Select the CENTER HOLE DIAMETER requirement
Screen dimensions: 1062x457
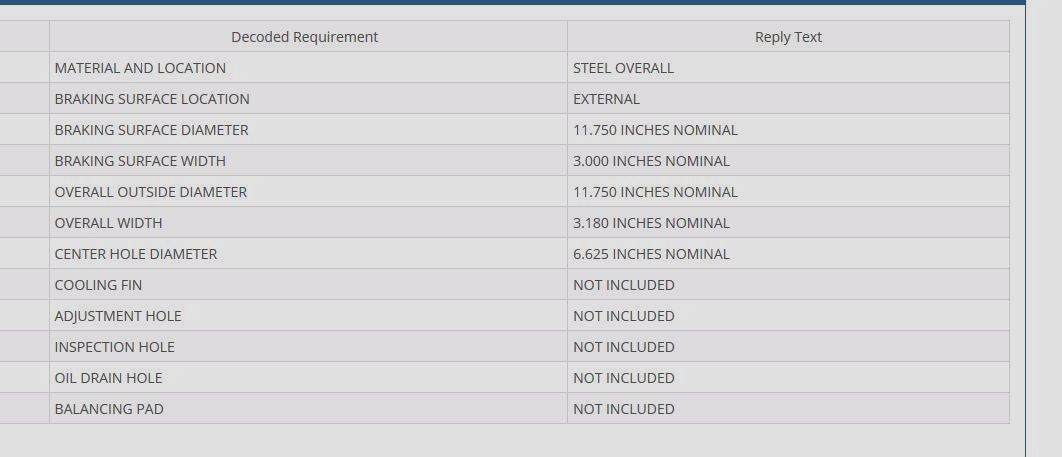click(135, 254)
